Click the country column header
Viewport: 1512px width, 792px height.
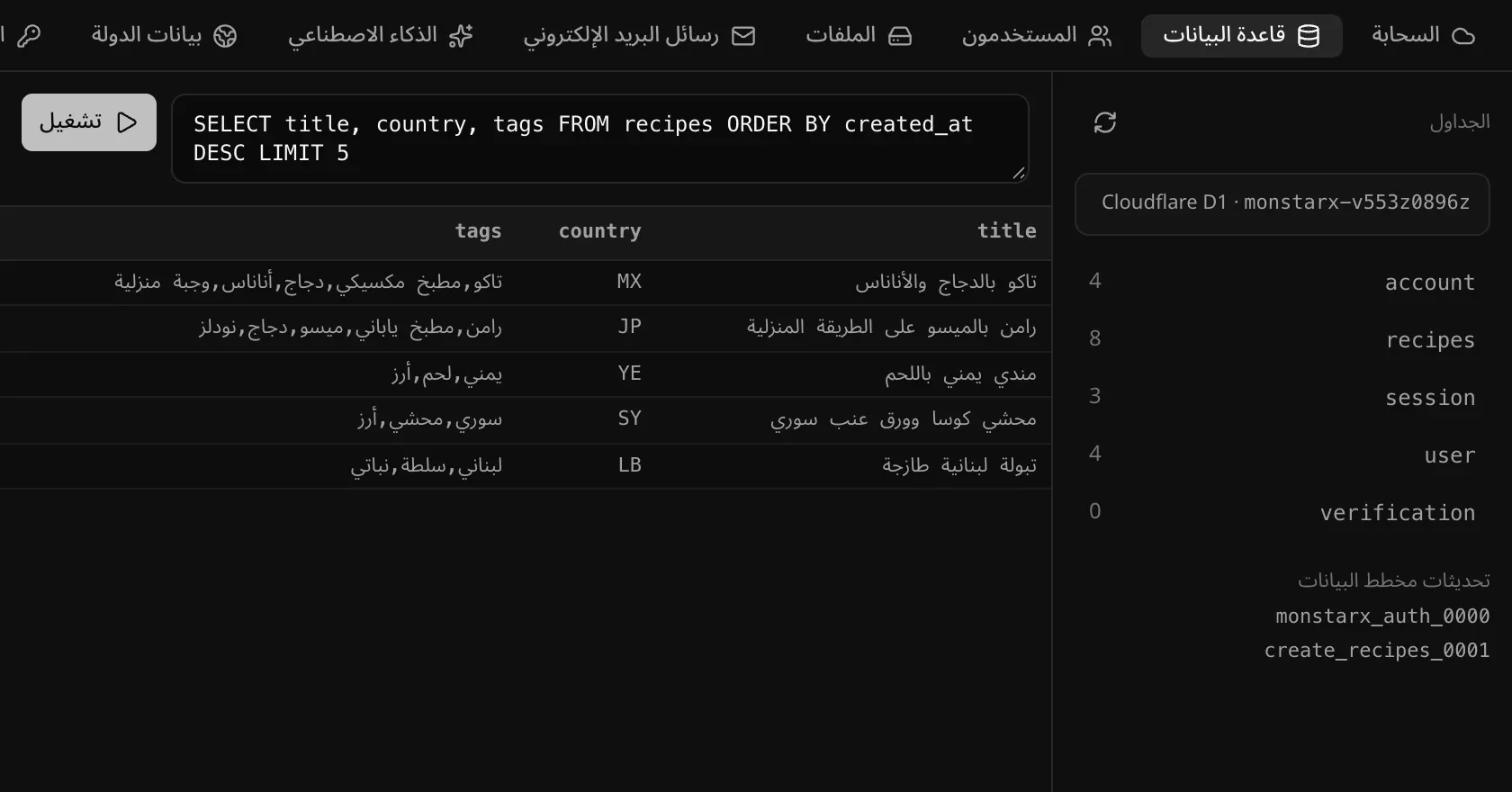600,231
